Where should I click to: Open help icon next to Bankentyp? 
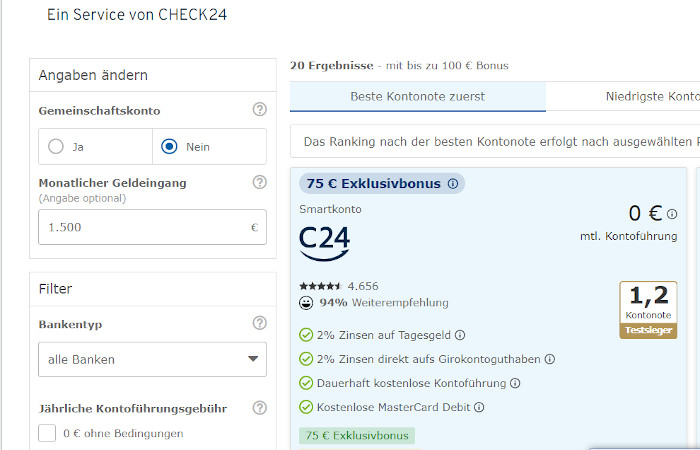pos(259,323)
